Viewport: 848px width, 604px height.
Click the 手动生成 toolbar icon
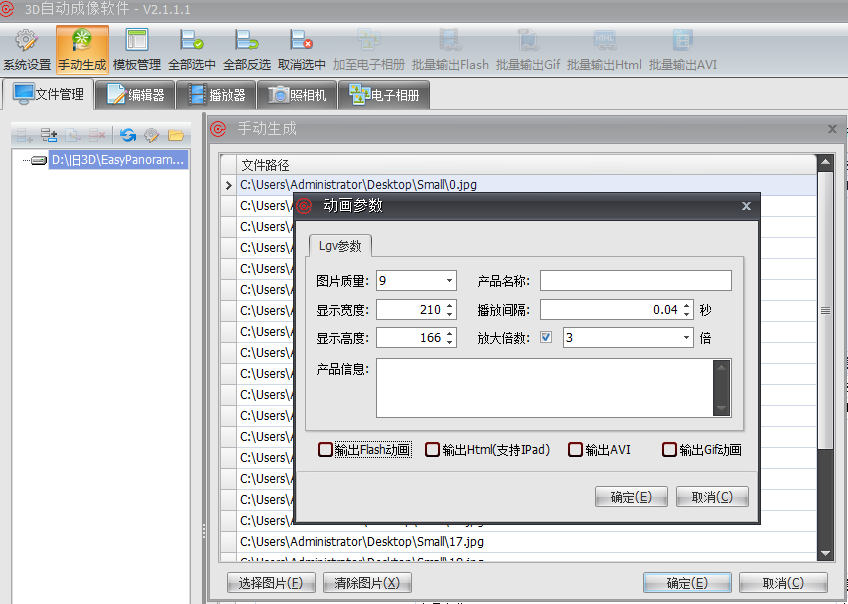(82, 41)
